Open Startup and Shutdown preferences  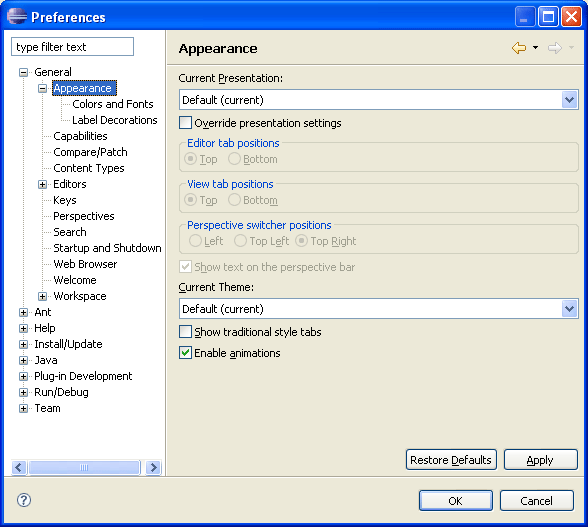click(x=107, y=248)
